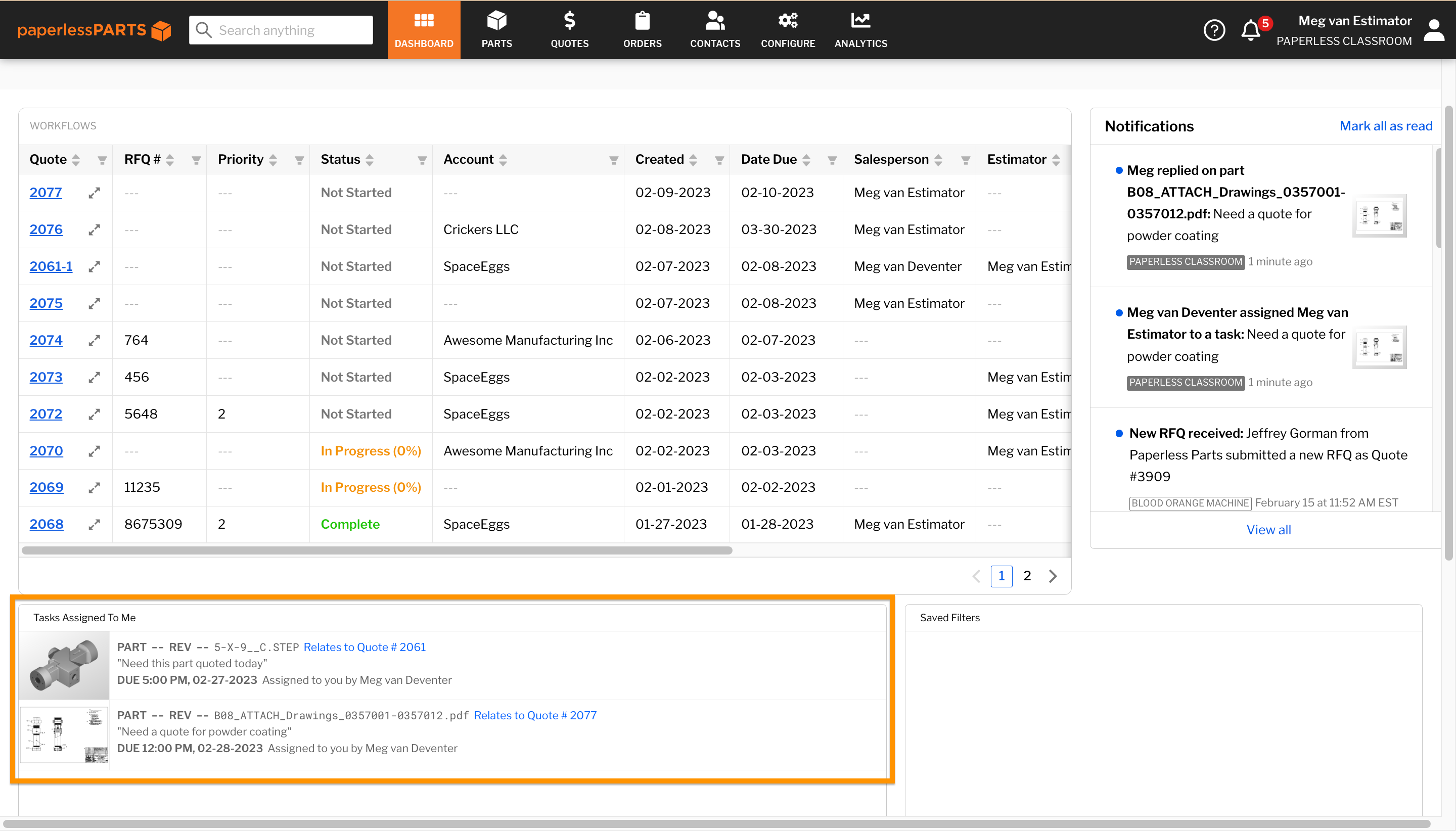Open the Quotes tab in navigation
This screenshot has height=831, width=1456.
569,30
